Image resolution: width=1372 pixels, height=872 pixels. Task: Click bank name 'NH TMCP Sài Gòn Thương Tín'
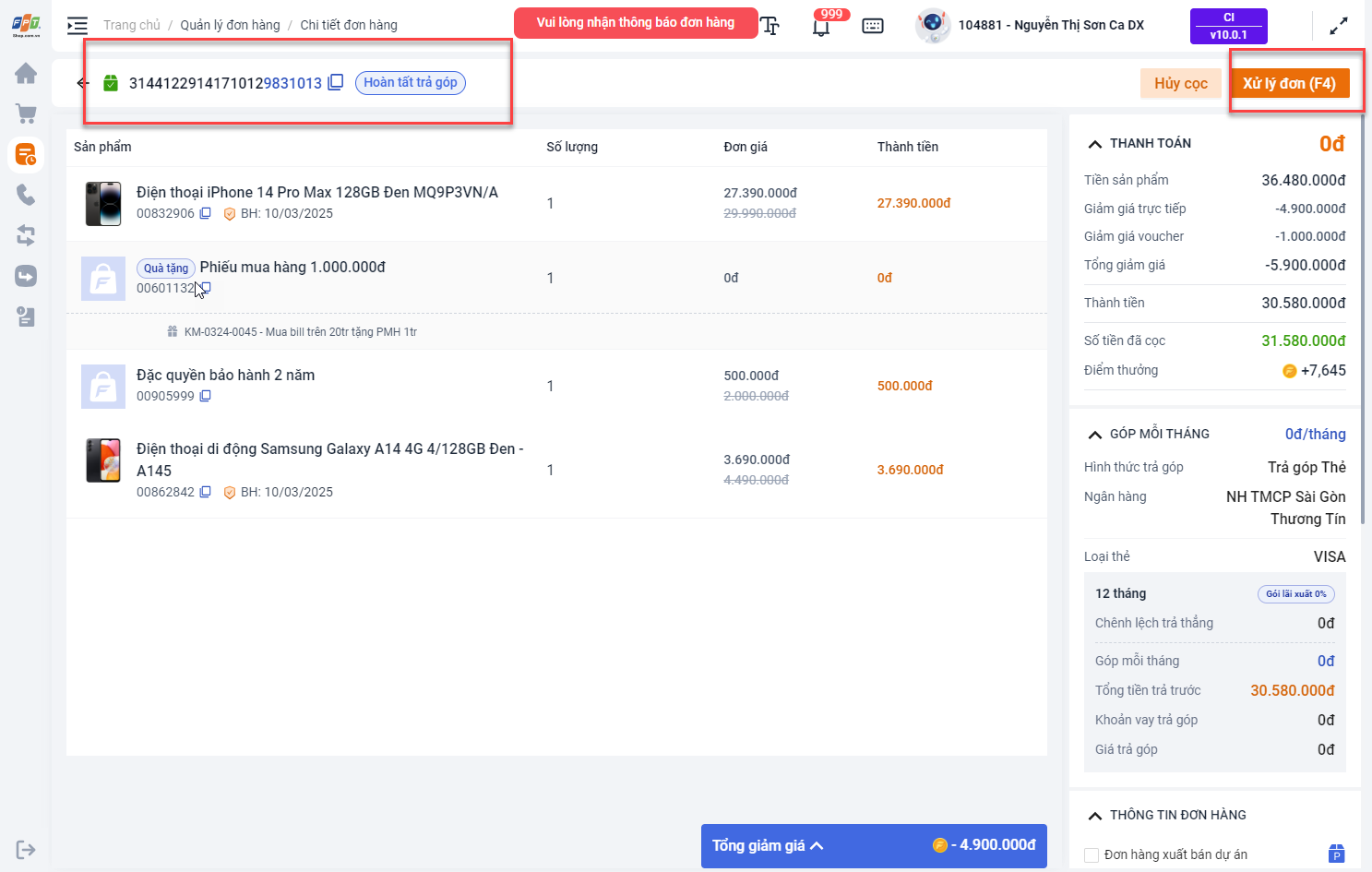(x=1286, y=508)
